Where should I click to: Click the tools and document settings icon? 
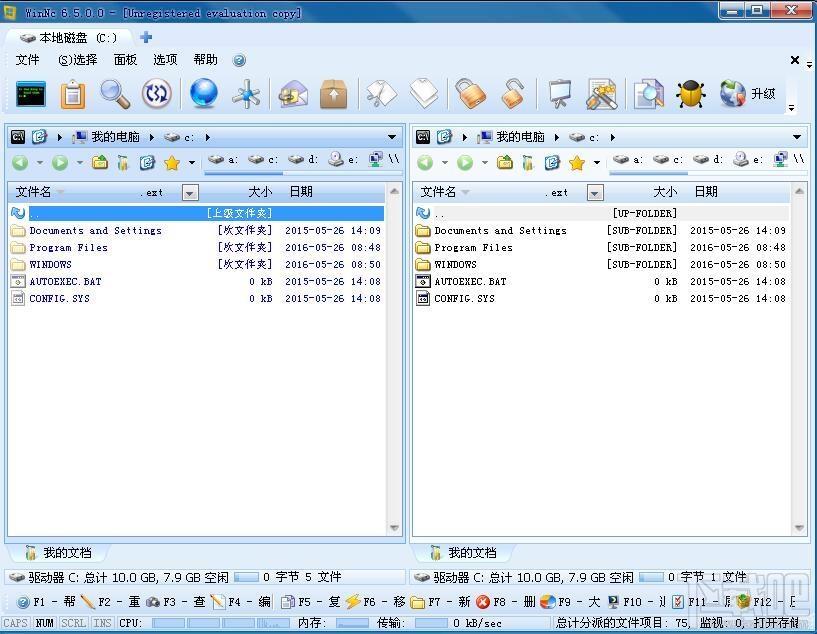pyautogui.click(x=602, y=94)
